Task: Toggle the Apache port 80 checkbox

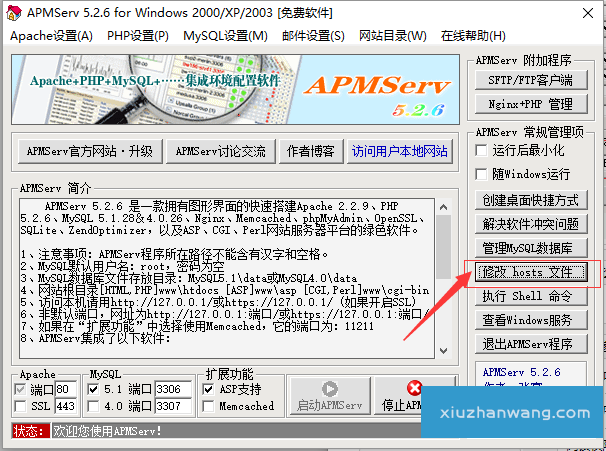Action: (20, 389)
